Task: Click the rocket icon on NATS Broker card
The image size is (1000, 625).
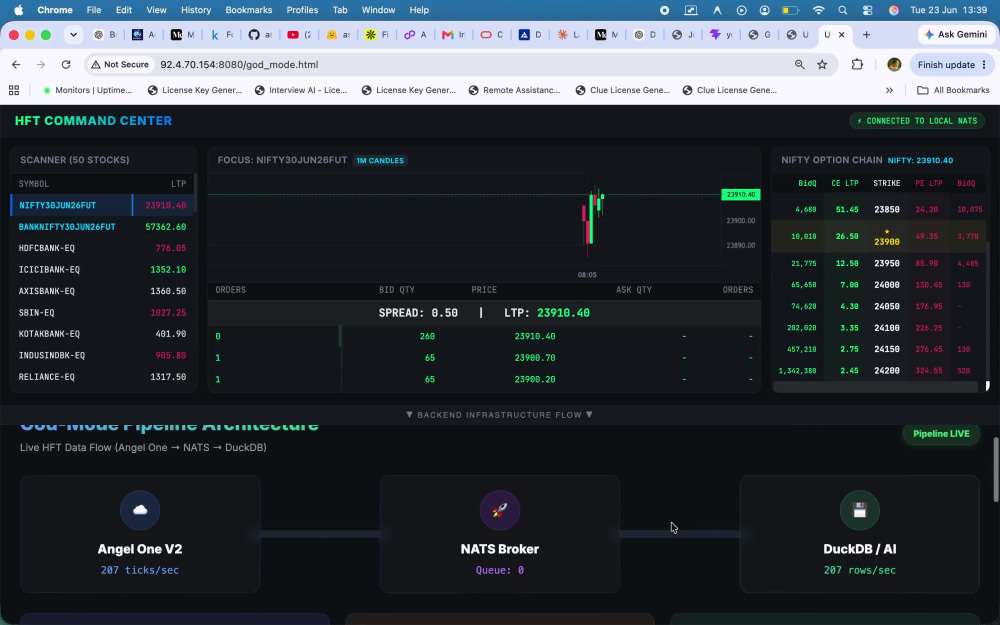Action: pyautogui.click(x=499, y=510)
